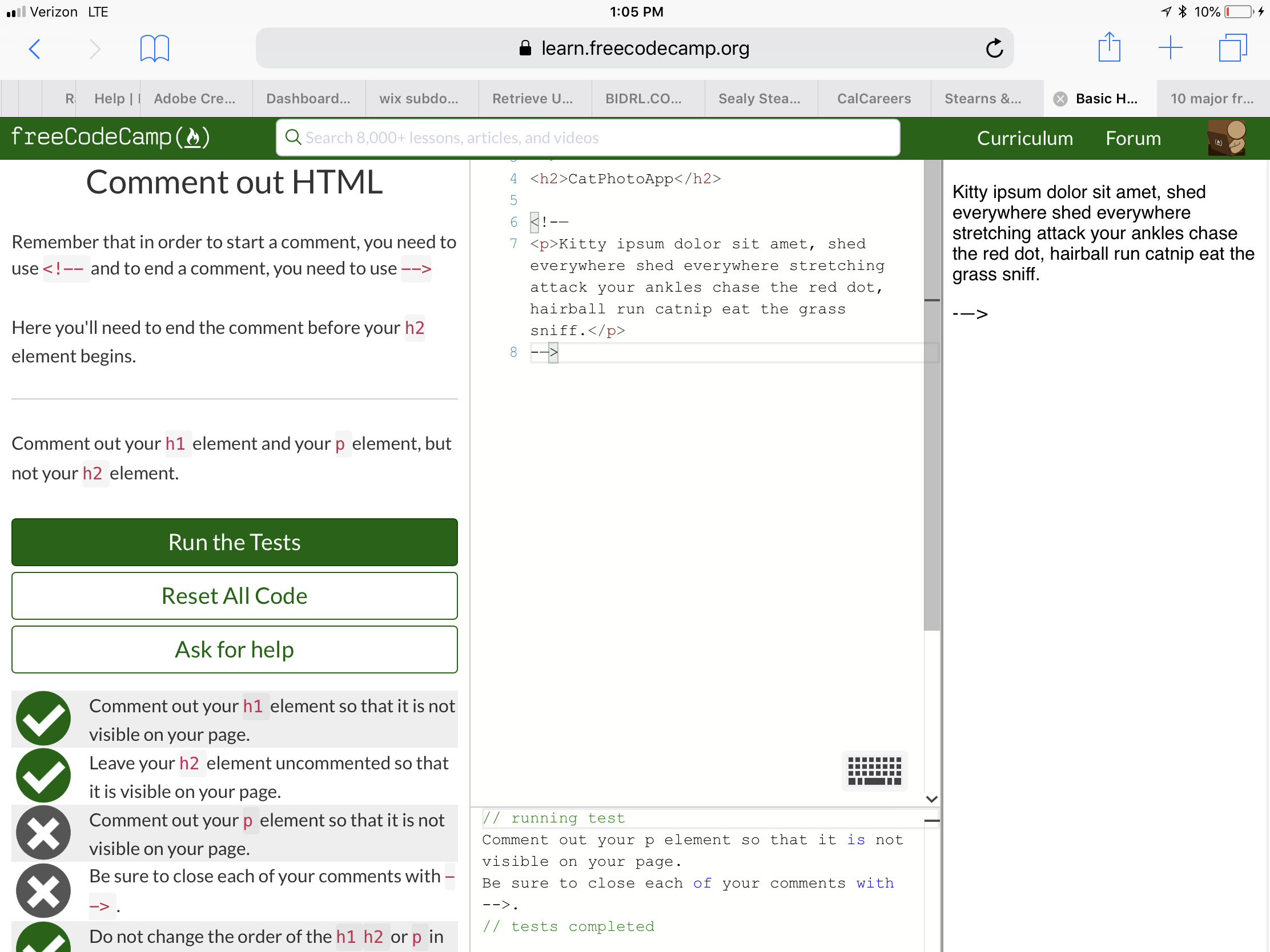Click Ask for help button

234,649
